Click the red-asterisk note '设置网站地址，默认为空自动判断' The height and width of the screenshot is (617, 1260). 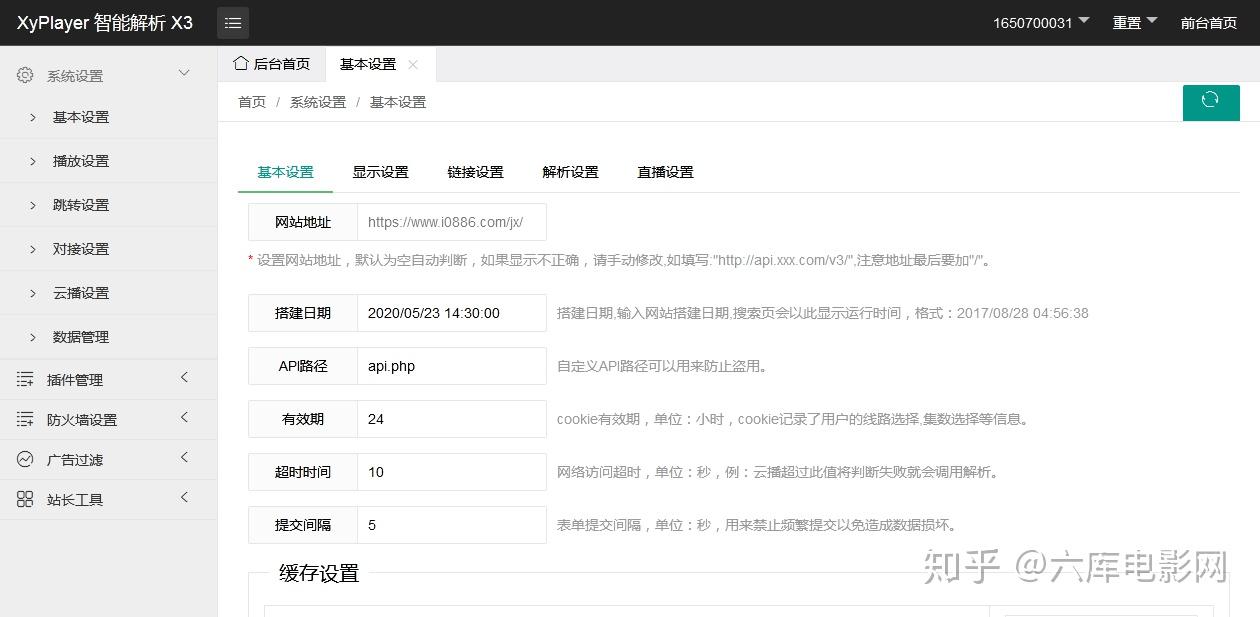click(x=620, y=260)
